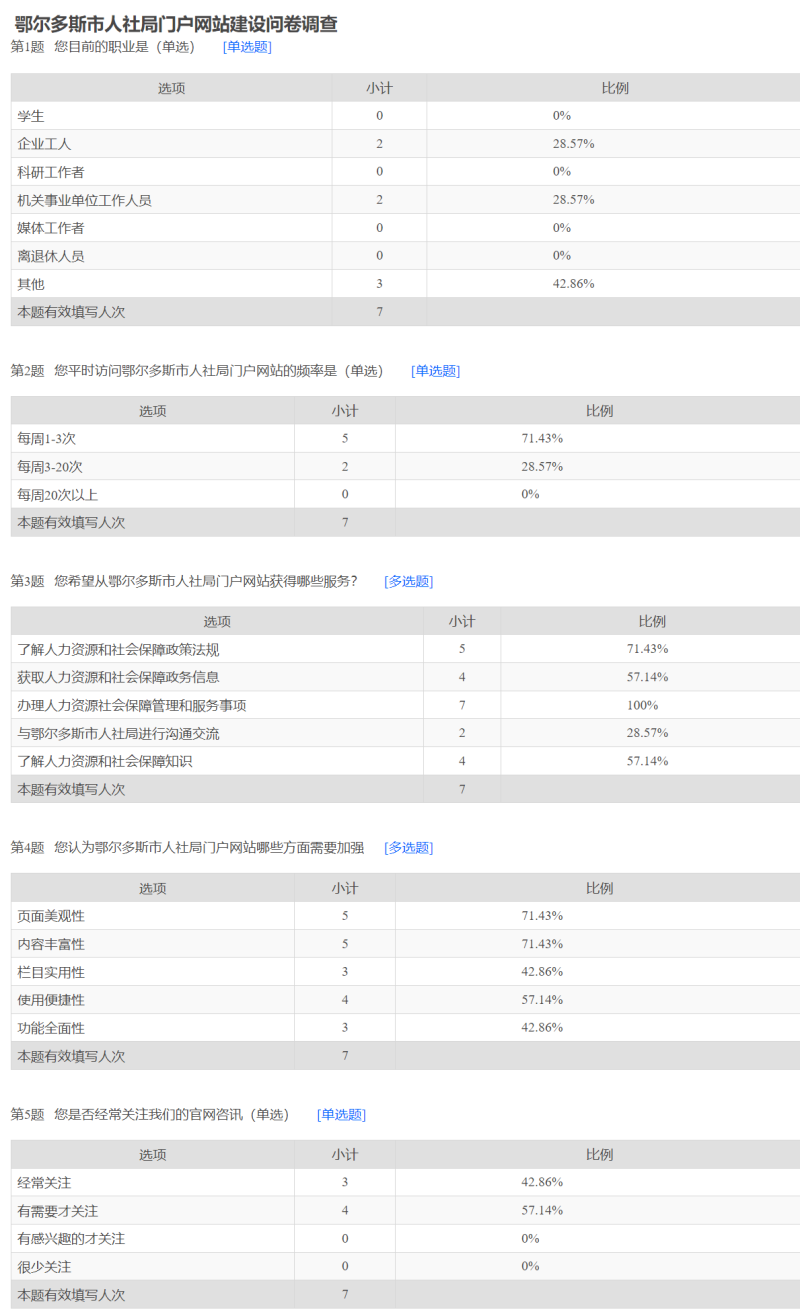800x1316 pixels.
Task: Click the 57.14% value for 使用便捷性
Action: coord(542,1000)
